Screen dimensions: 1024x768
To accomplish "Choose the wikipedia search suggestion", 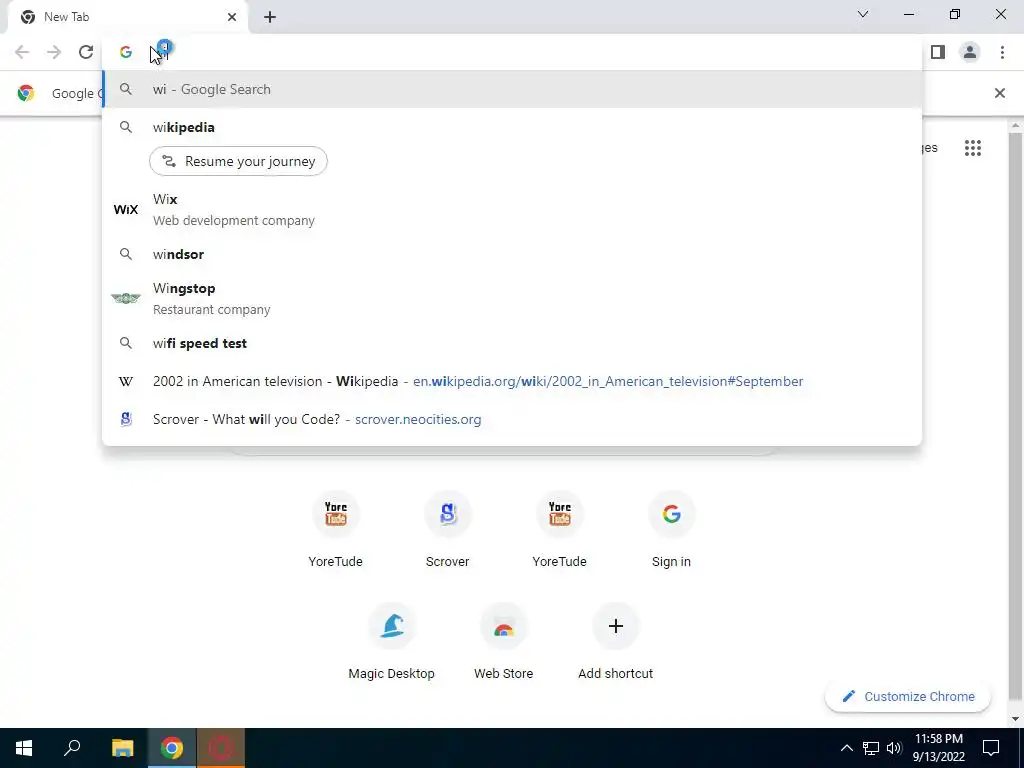I will (512, 127).
